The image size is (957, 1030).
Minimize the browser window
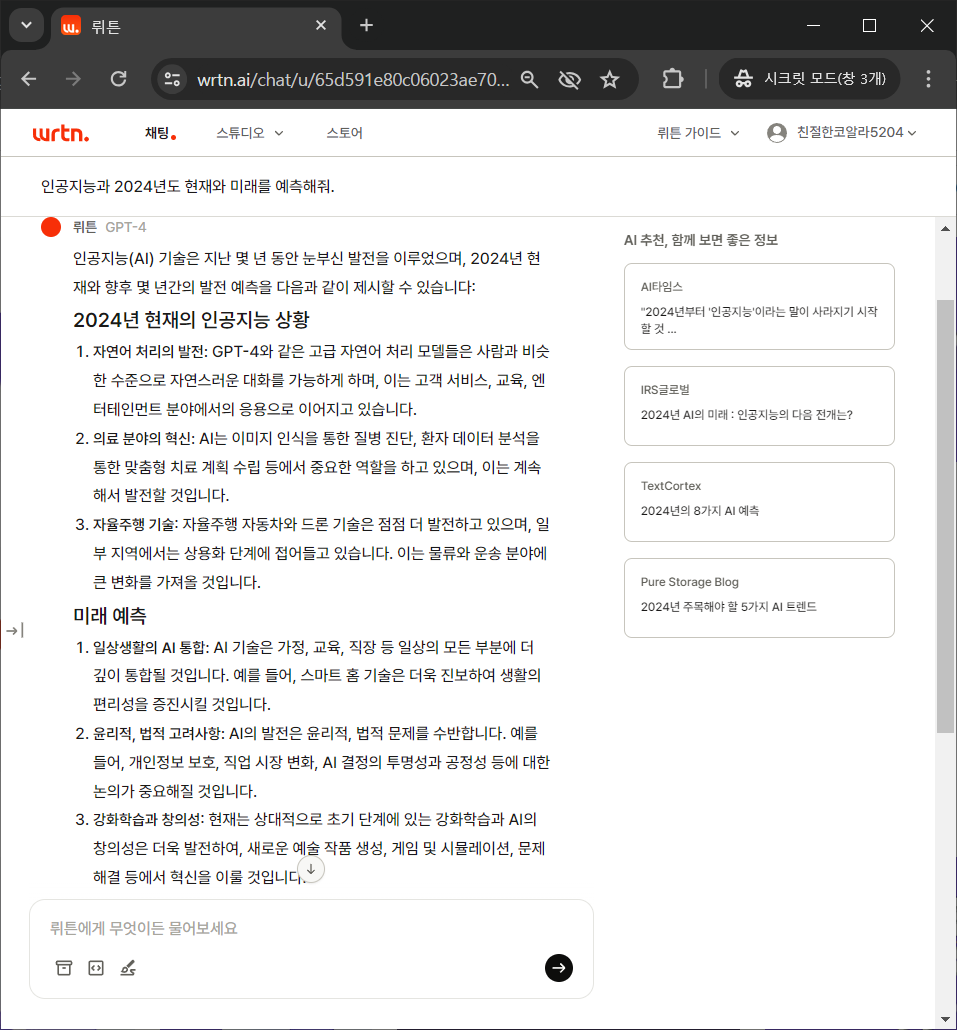tap(813, 26)
